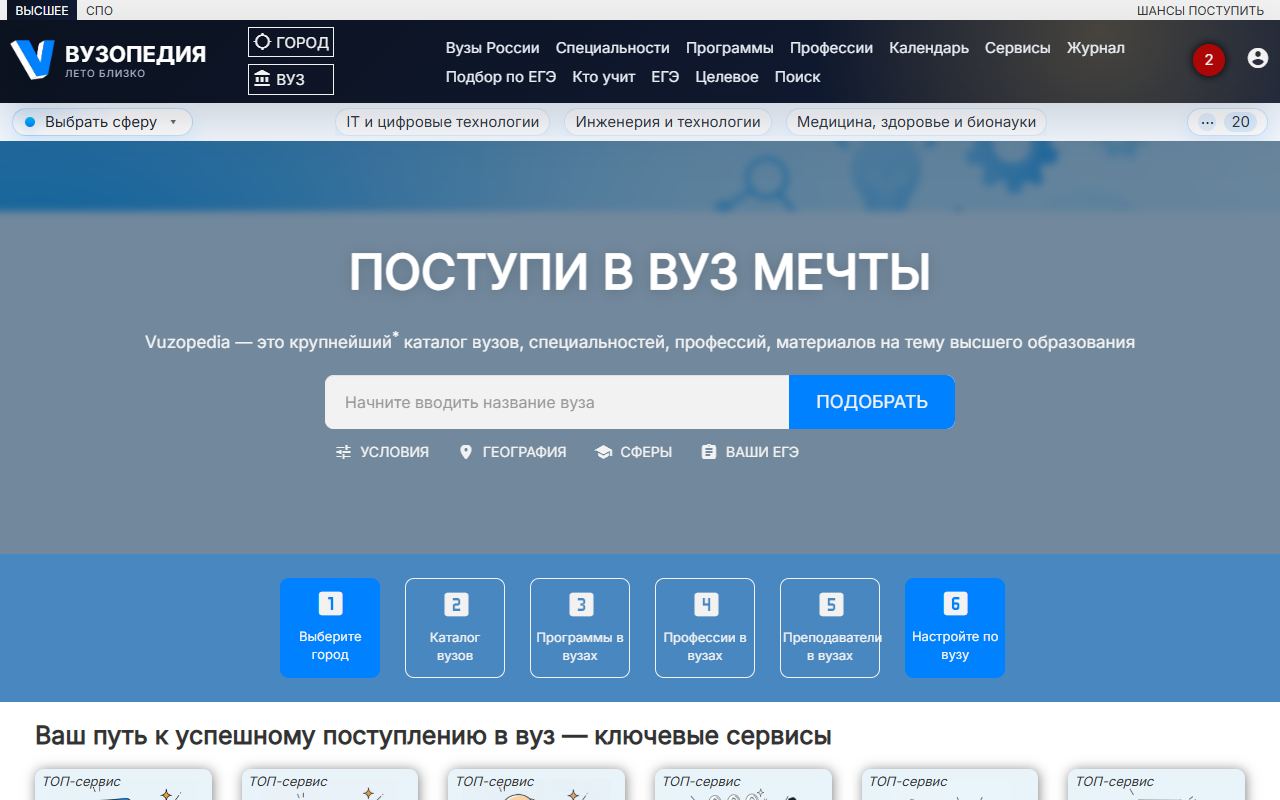Switch to the ВЫСШЕЕ tab
Screen dimensions: 1280x800
pos(42,10)
